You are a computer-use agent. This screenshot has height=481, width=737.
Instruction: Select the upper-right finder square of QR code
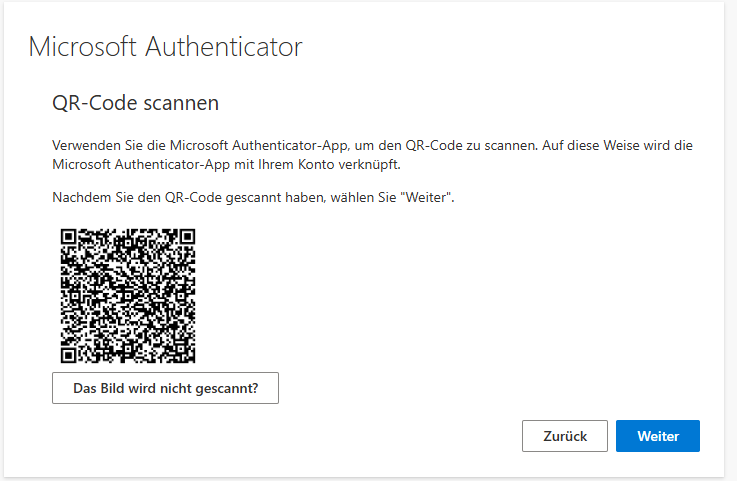(187, 237)
